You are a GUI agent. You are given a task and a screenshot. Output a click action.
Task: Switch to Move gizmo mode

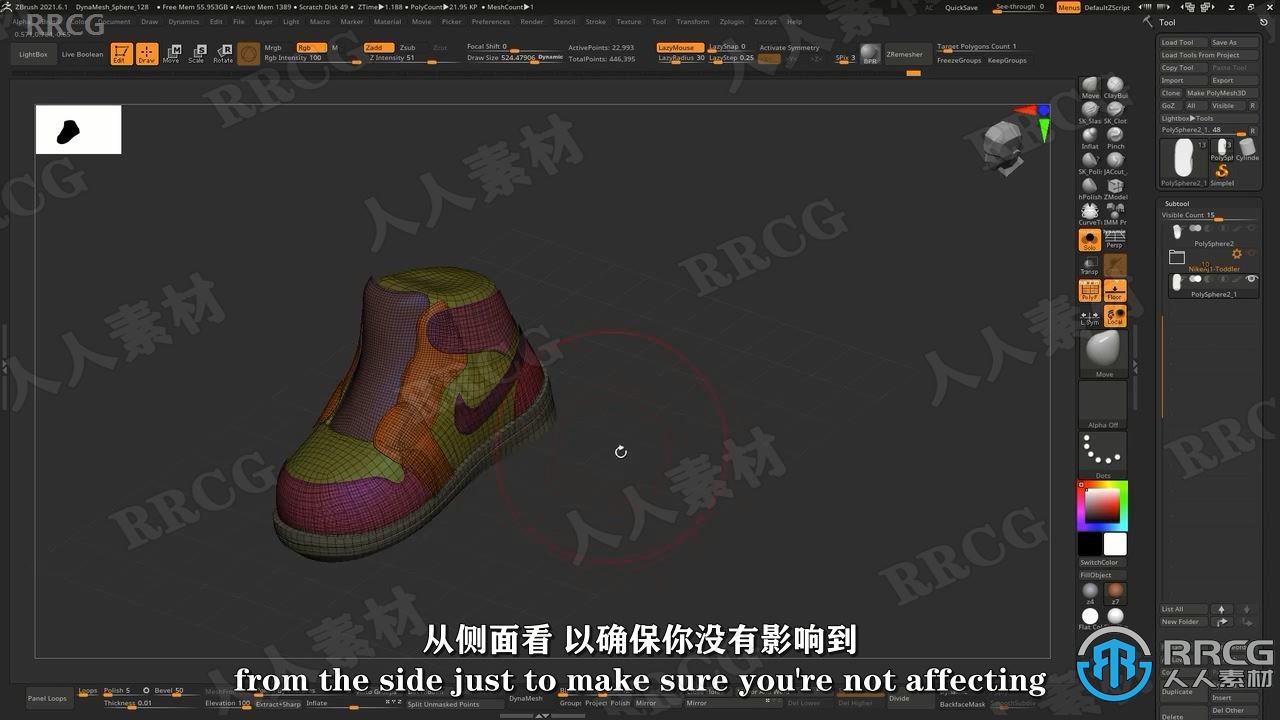(172, 54)
